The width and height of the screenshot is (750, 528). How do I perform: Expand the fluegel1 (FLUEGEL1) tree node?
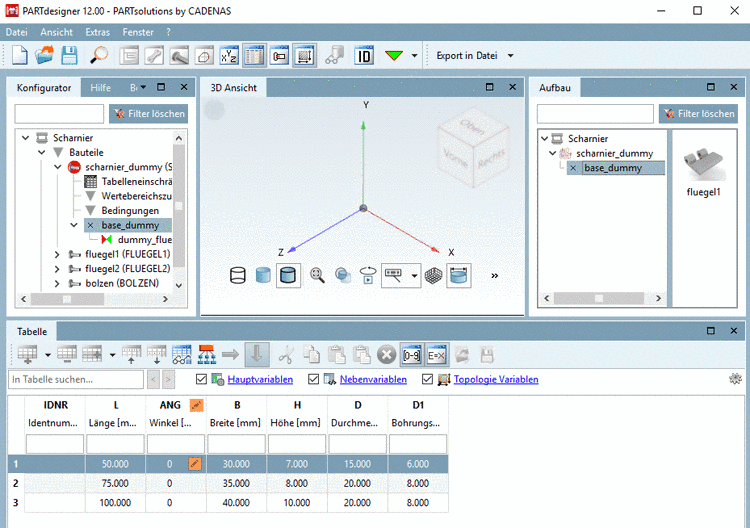pyautogui.click(x=57, y=254)
